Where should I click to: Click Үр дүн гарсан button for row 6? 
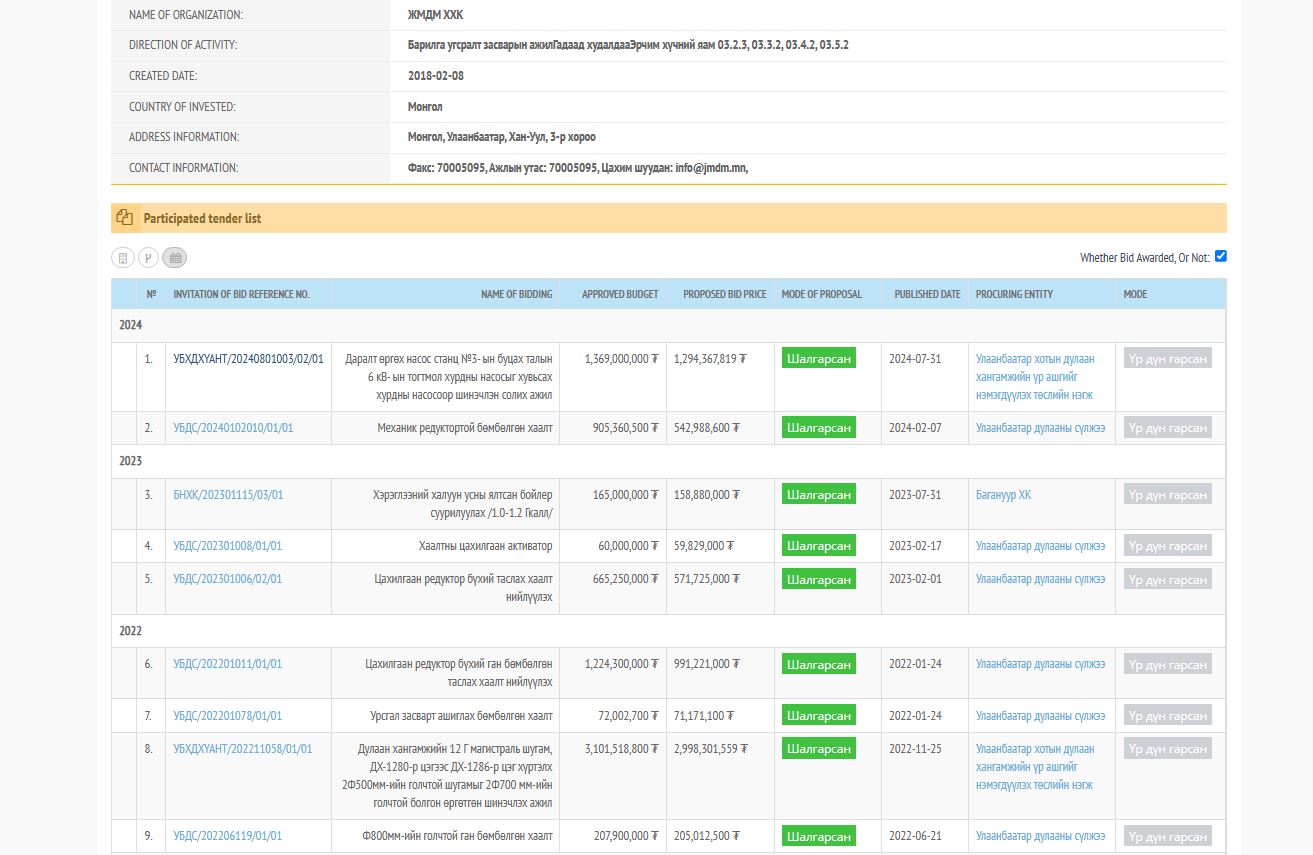pos(1167,664)
